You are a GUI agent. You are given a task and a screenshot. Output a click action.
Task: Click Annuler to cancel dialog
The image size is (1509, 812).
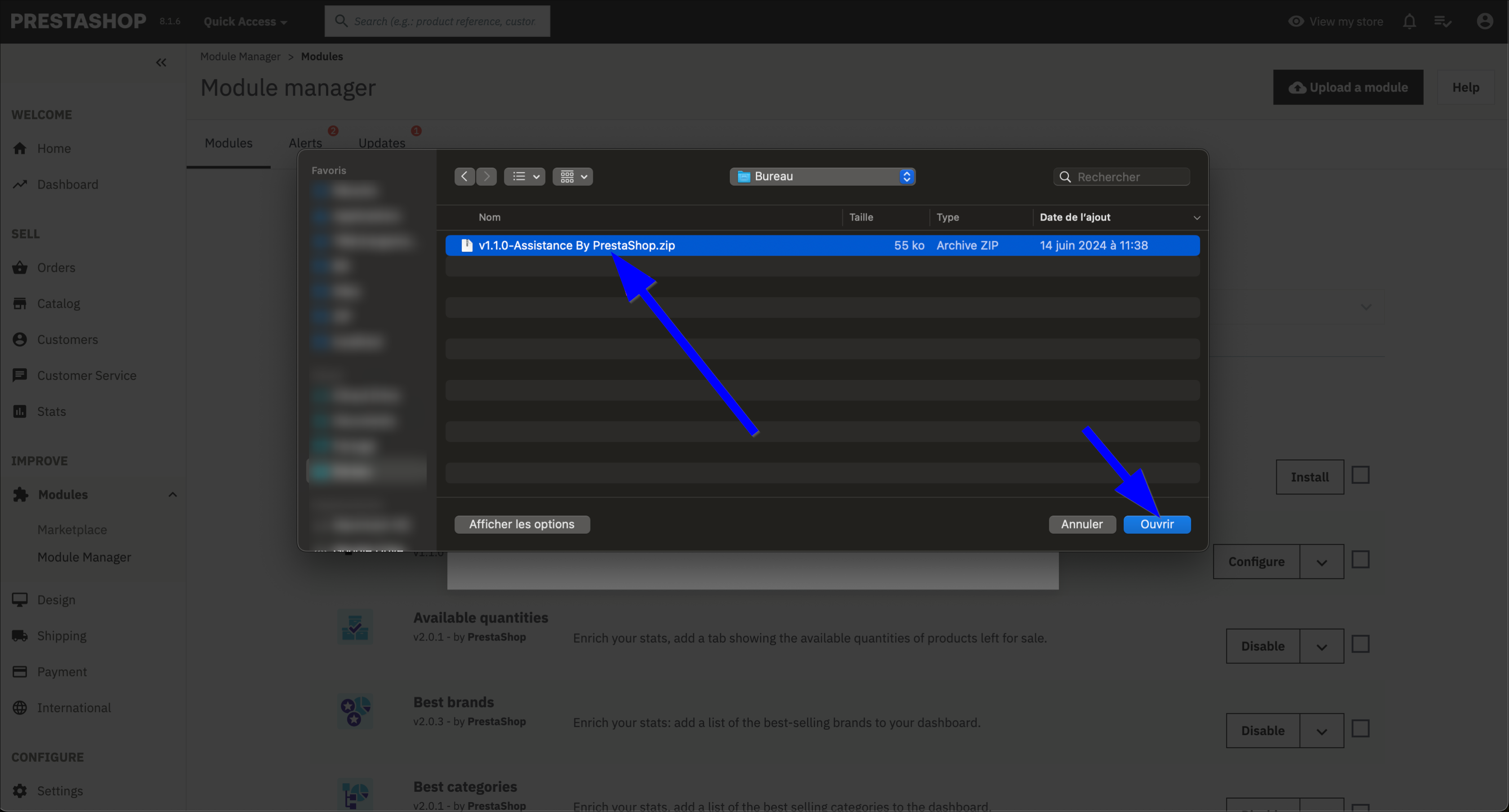pos(1082,525)
